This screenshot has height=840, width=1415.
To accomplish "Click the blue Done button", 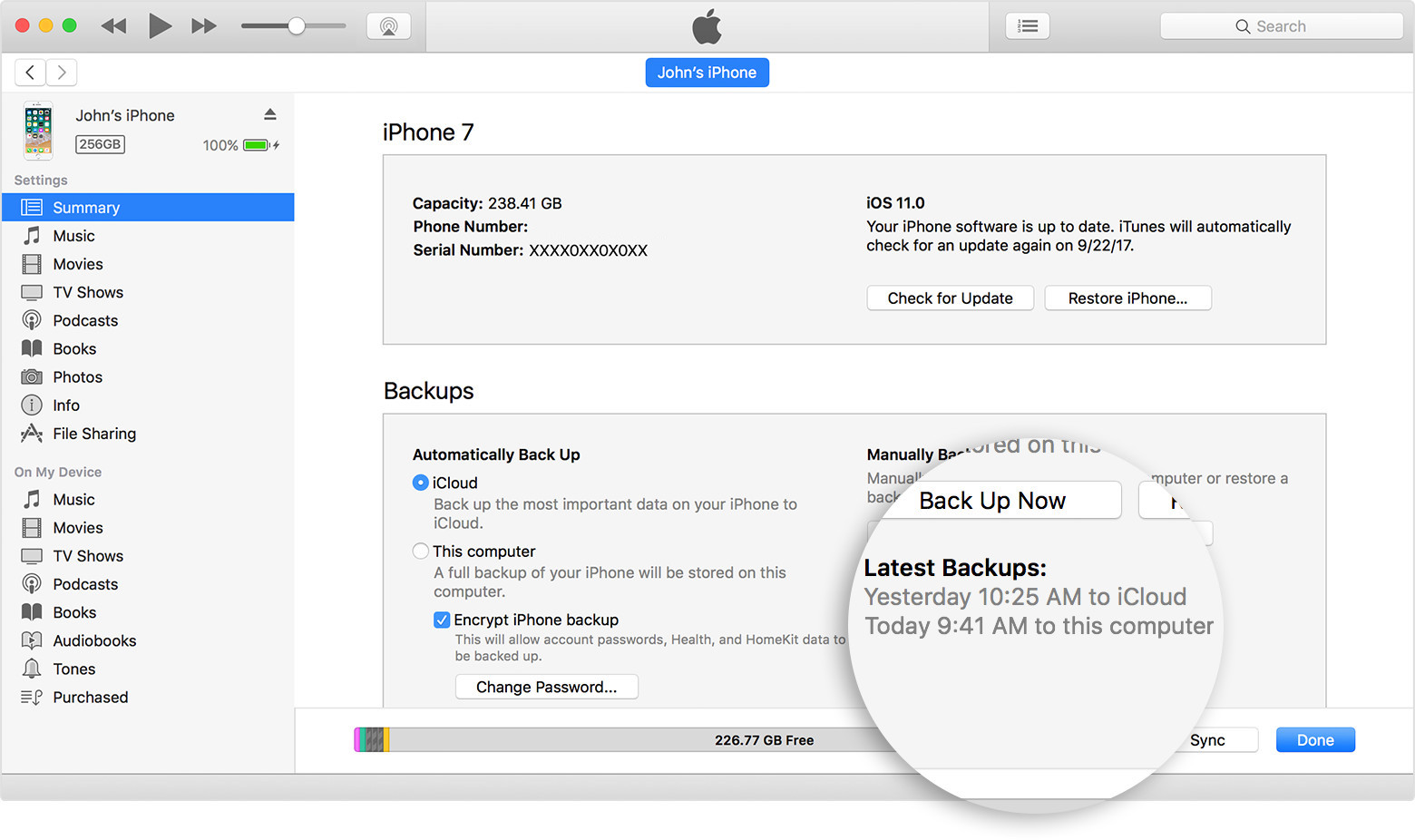I will (1315, 740).
